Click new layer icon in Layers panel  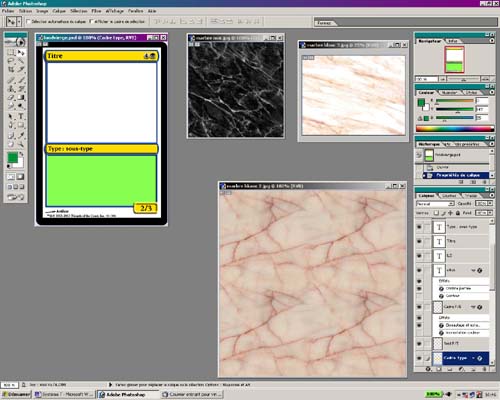[473, 369]
